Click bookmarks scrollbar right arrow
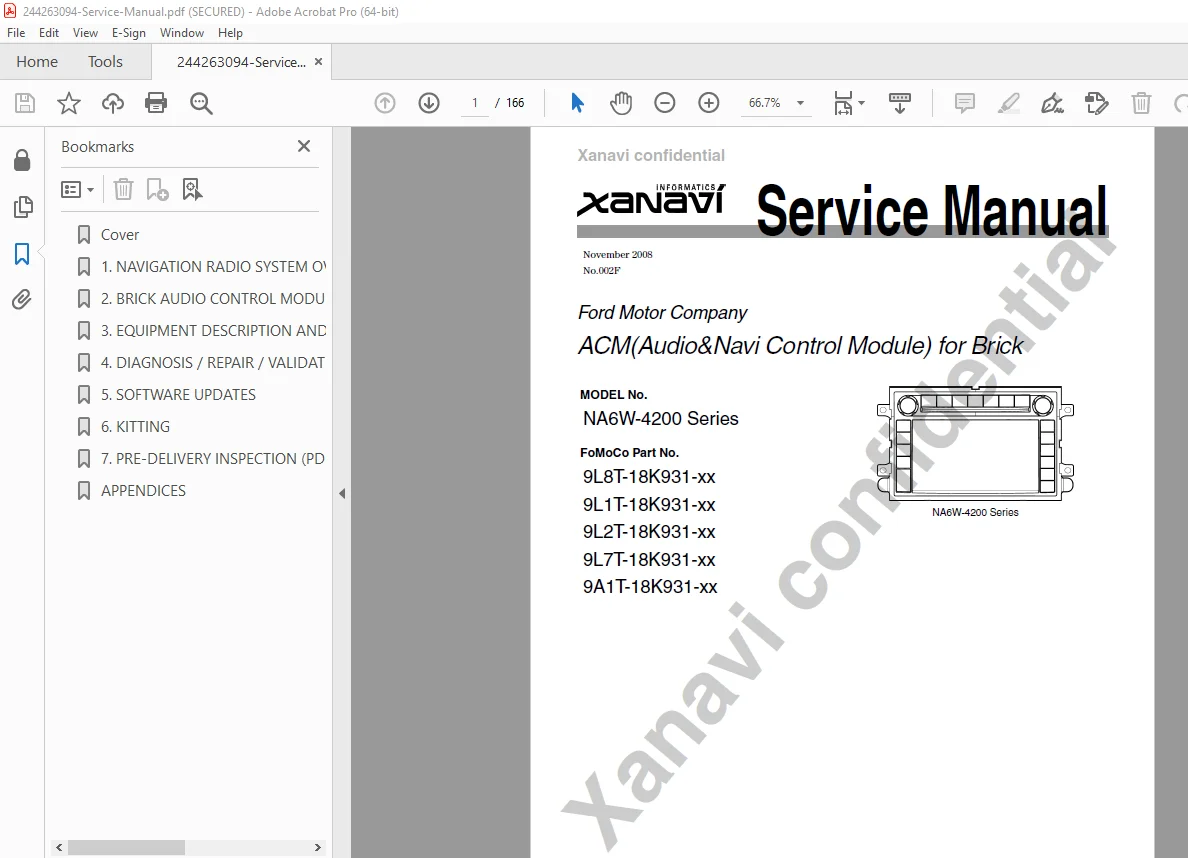This screenshot has width=1188, height=858. tap(317, 847)
